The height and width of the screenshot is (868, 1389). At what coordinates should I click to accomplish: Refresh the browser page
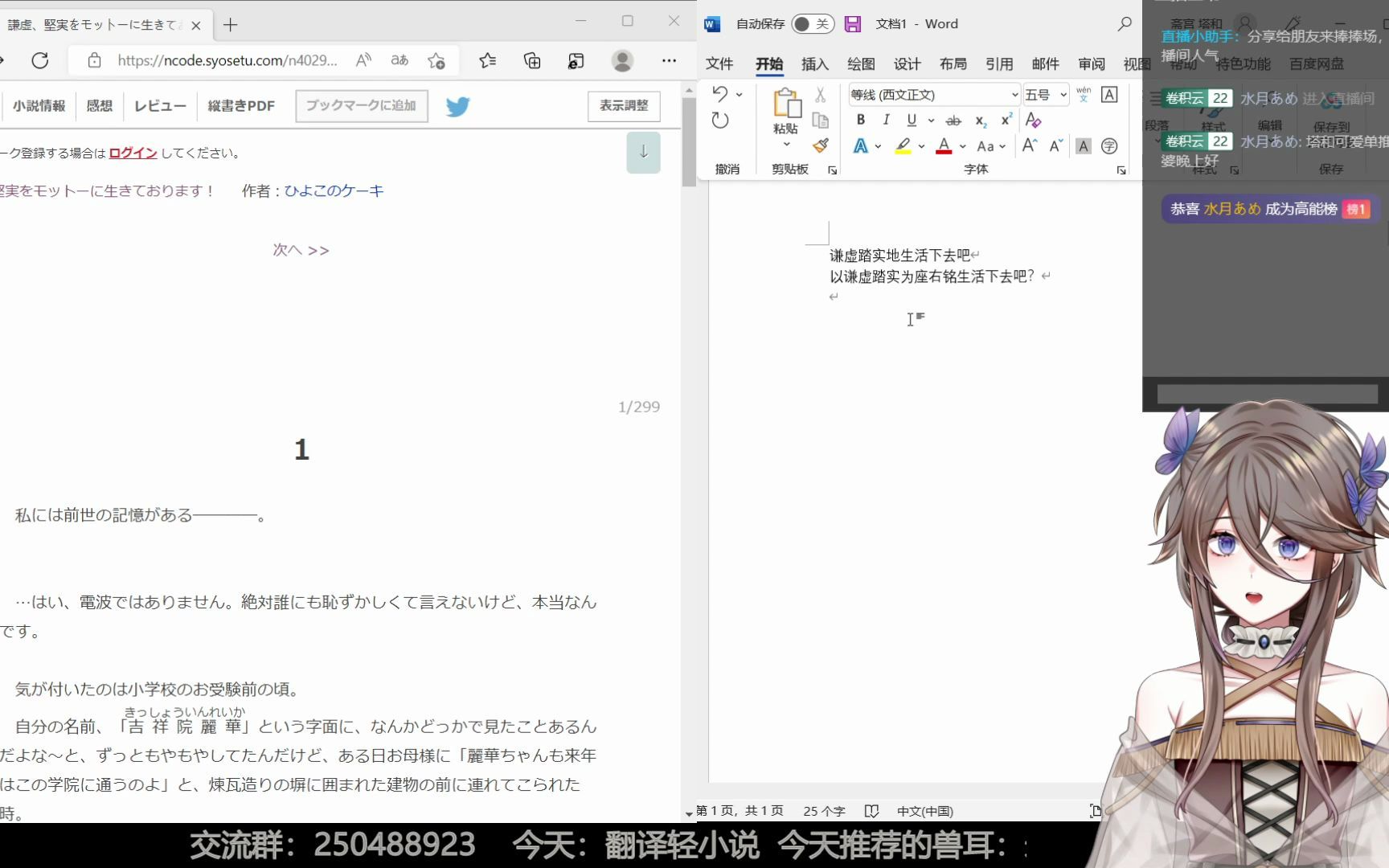(x=40, y=60)
